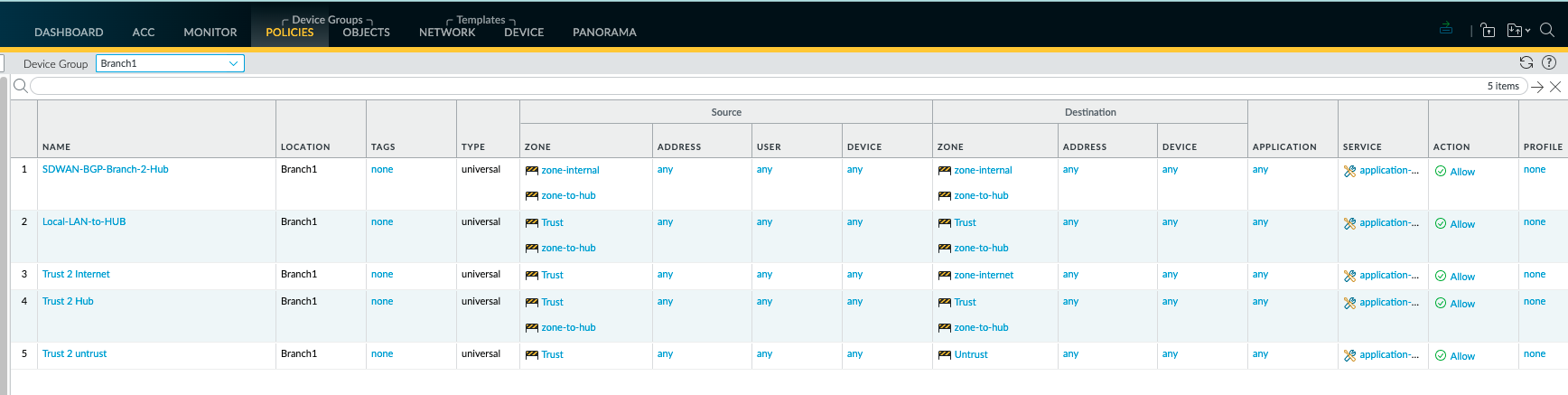Open the configuration import/export folder icon
The height and width of the screenshot is (395, 1568).
point(1515,31)
